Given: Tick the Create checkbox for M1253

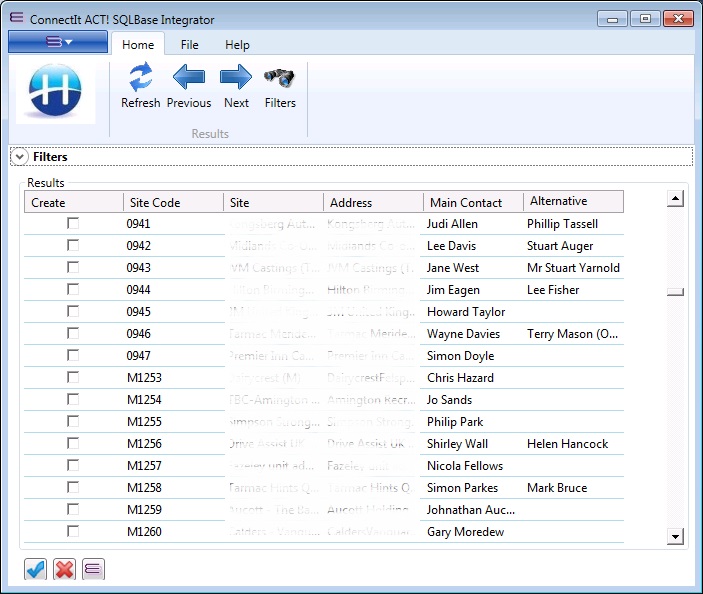Looking at the screenshot, I should coord(73,378).
